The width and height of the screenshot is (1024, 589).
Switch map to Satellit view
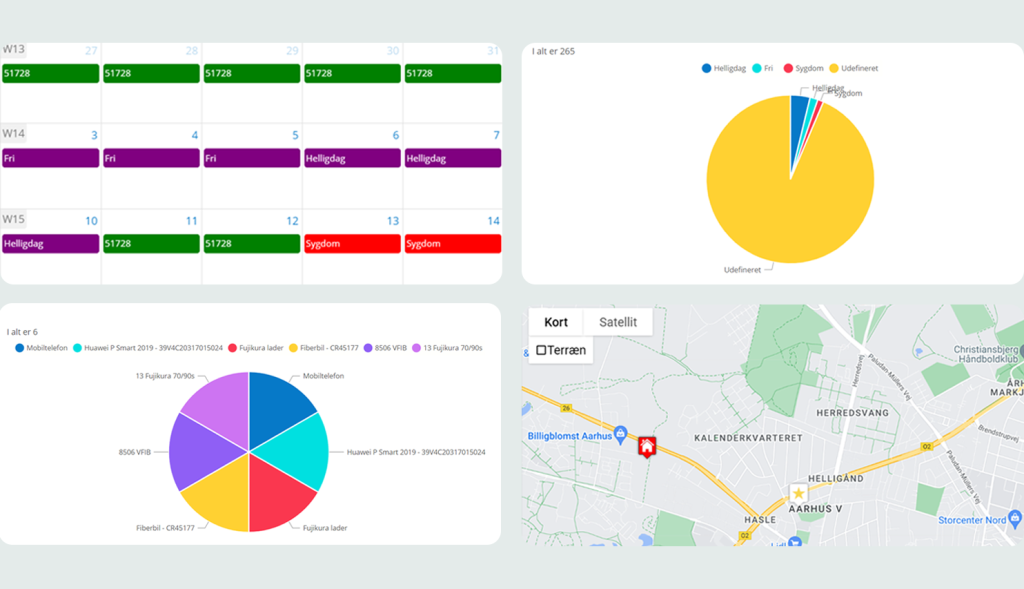click(618, 322)
